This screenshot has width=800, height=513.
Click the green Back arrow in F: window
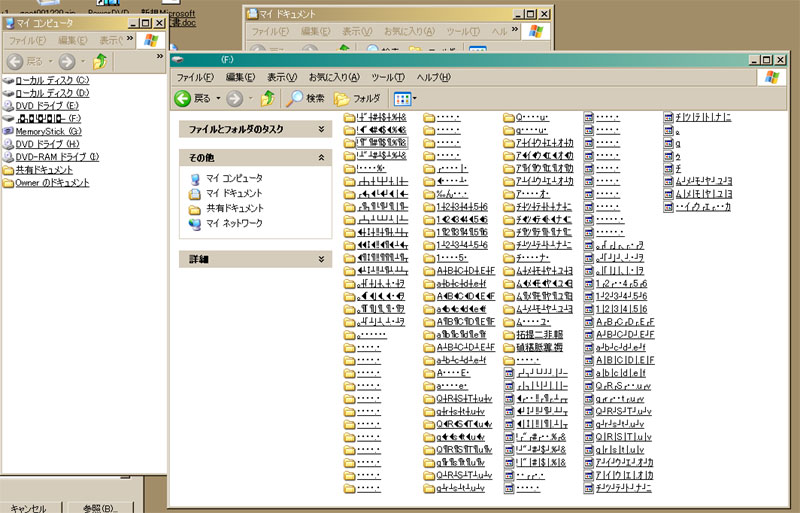[x=183, y=98]
